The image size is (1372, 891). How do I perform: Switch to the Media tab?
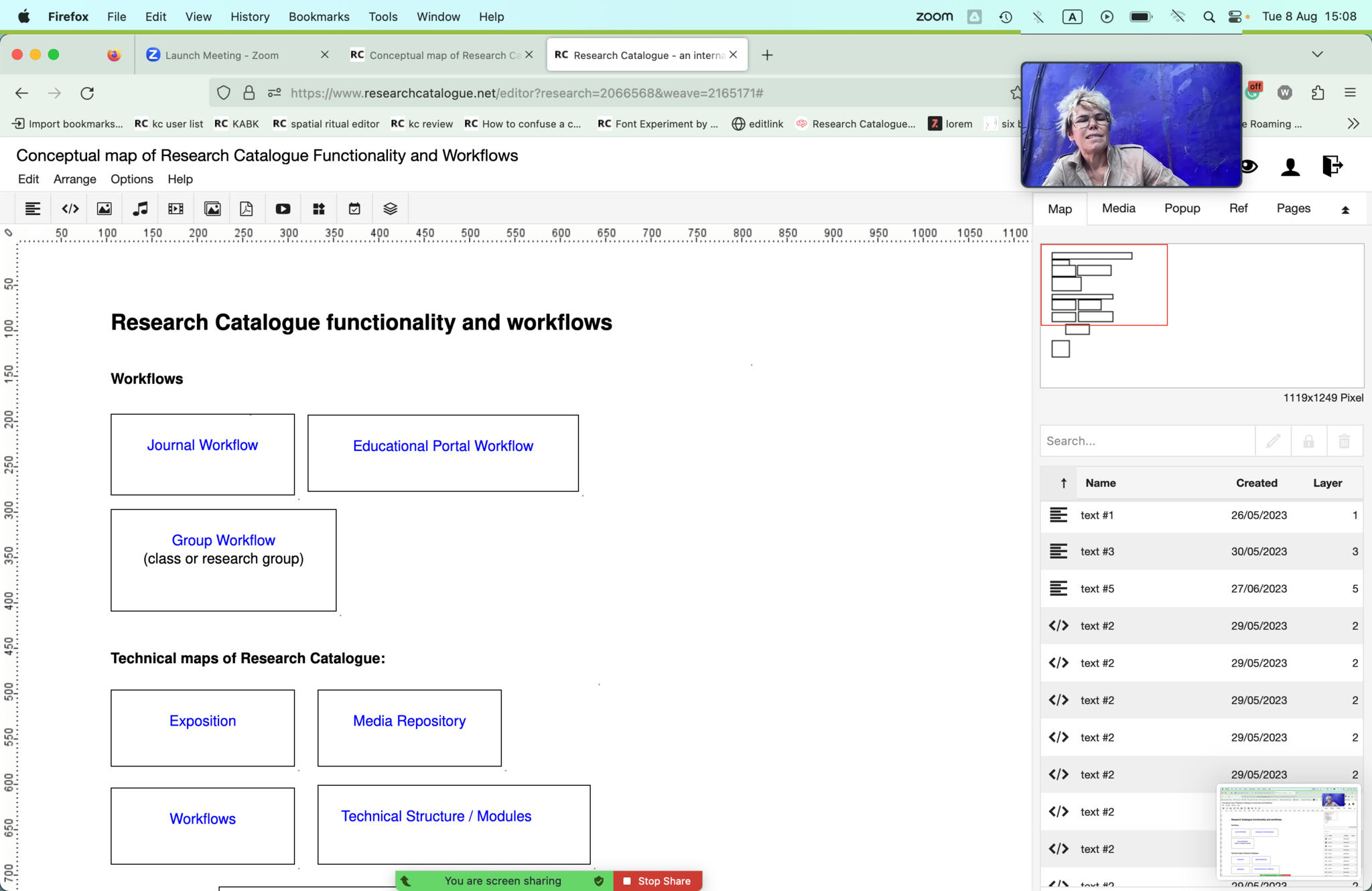(1118, 208)
